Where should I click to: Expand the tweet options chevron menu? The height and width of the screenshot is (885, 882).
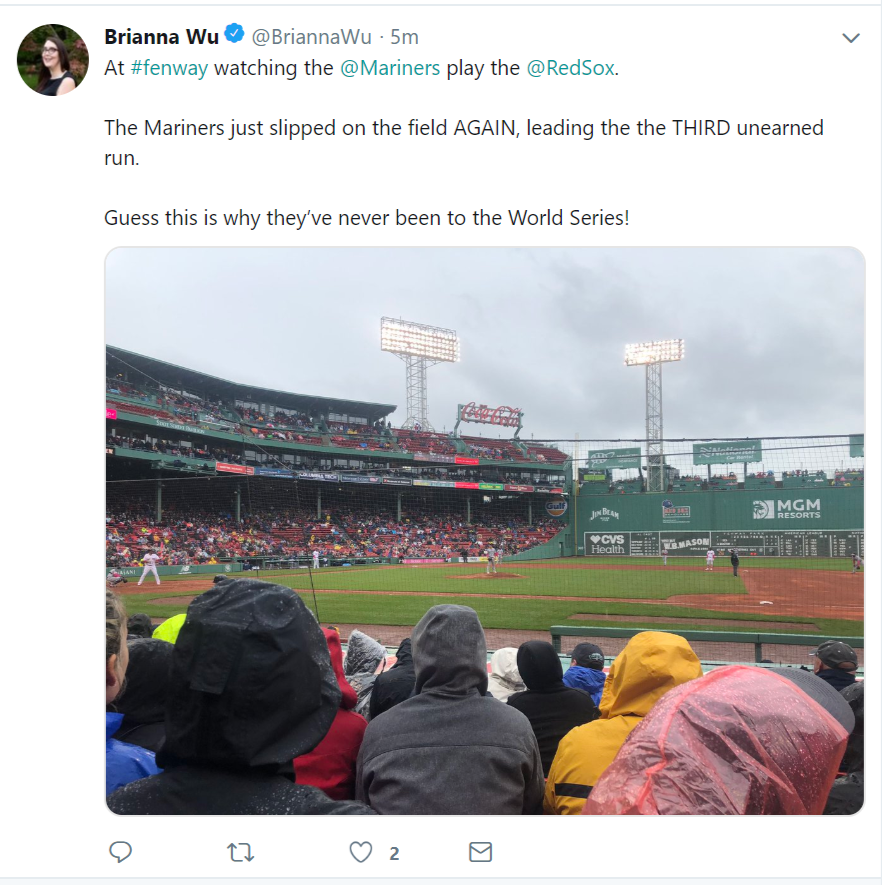coord(851,38)
